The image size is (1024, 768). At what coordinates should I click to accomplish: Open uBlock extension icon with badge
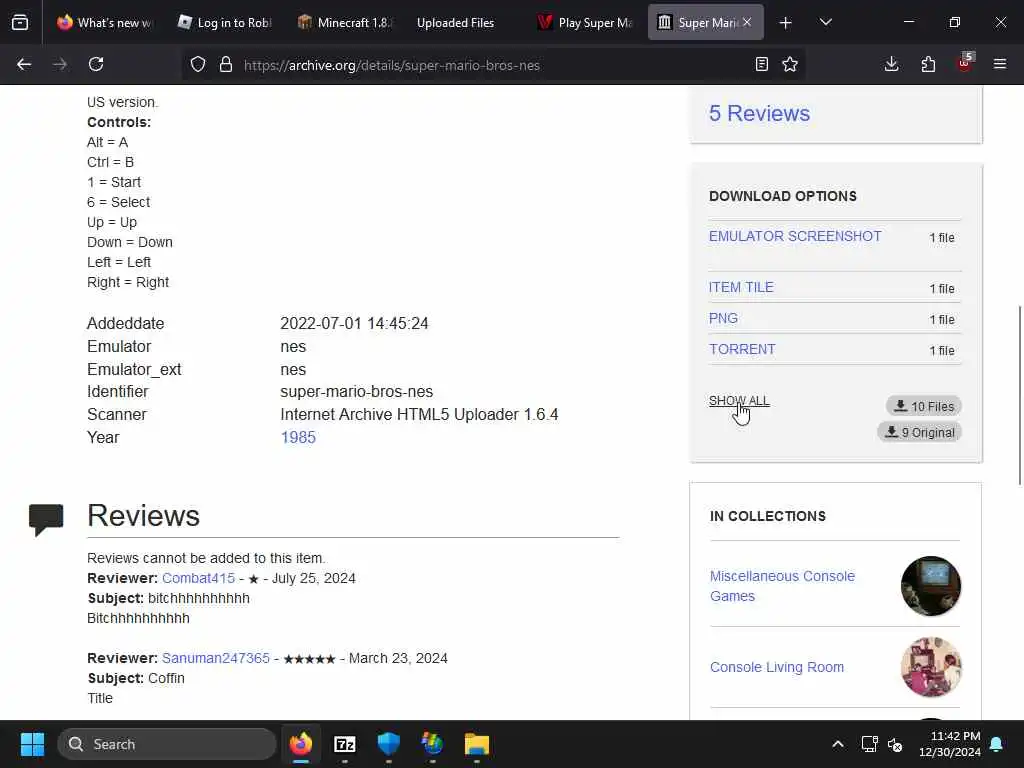click(965, 63)
